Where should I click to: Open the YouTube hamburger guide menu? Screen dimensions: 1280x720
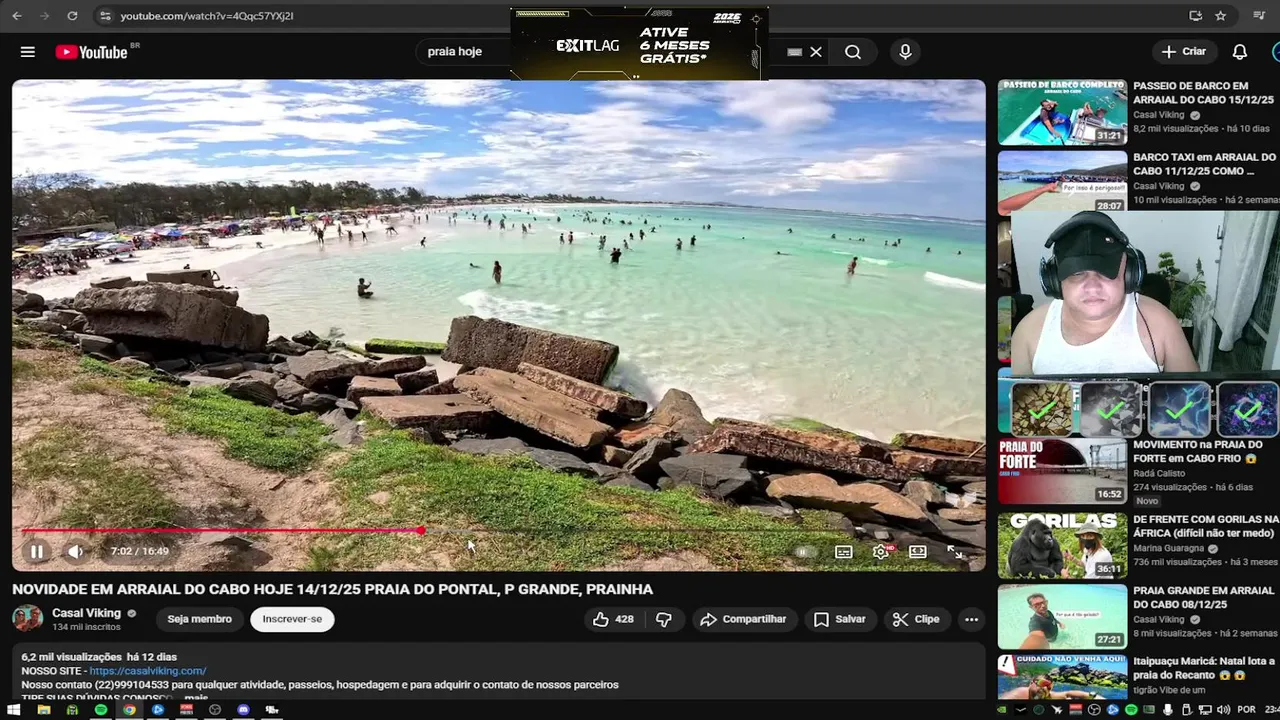coord(28,52)
